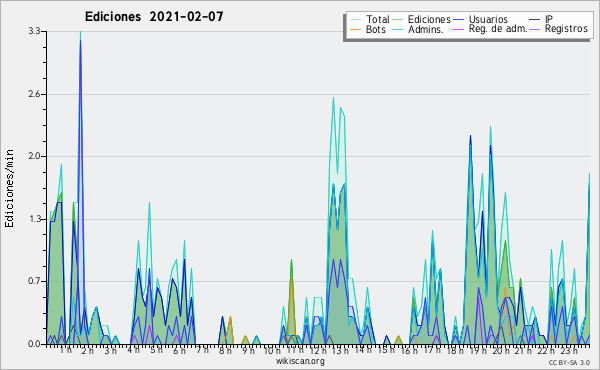The width and height of the screenshot is (600, 370).
Task: Click the '8 h' x-axis label
Action: (225, 350)
